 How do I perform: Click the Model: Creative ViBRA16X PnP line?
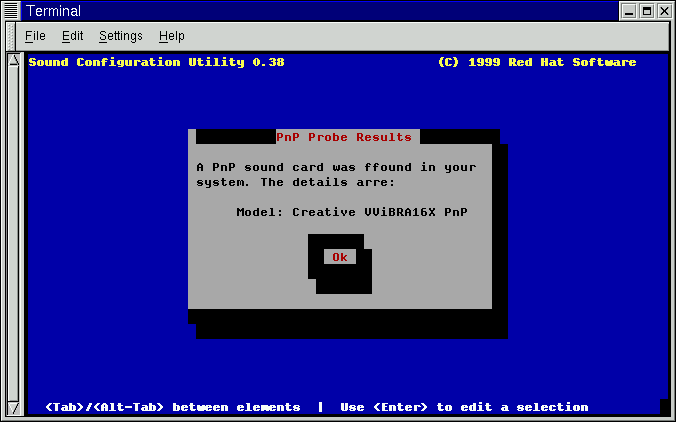tap(351, 212)
